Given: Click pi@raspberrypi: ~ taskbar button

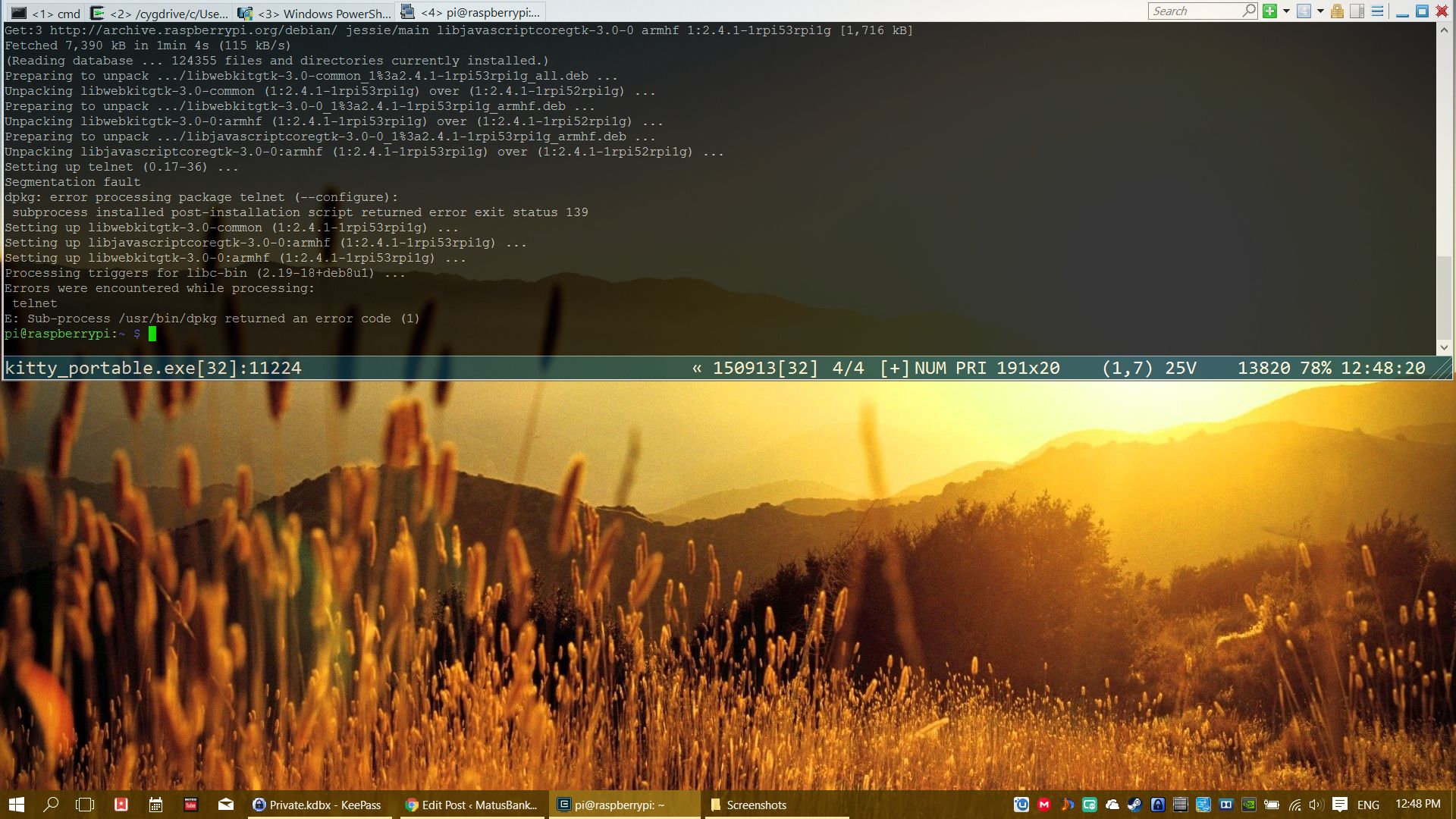Looking at the screenshot, I should tap(623, 805).
